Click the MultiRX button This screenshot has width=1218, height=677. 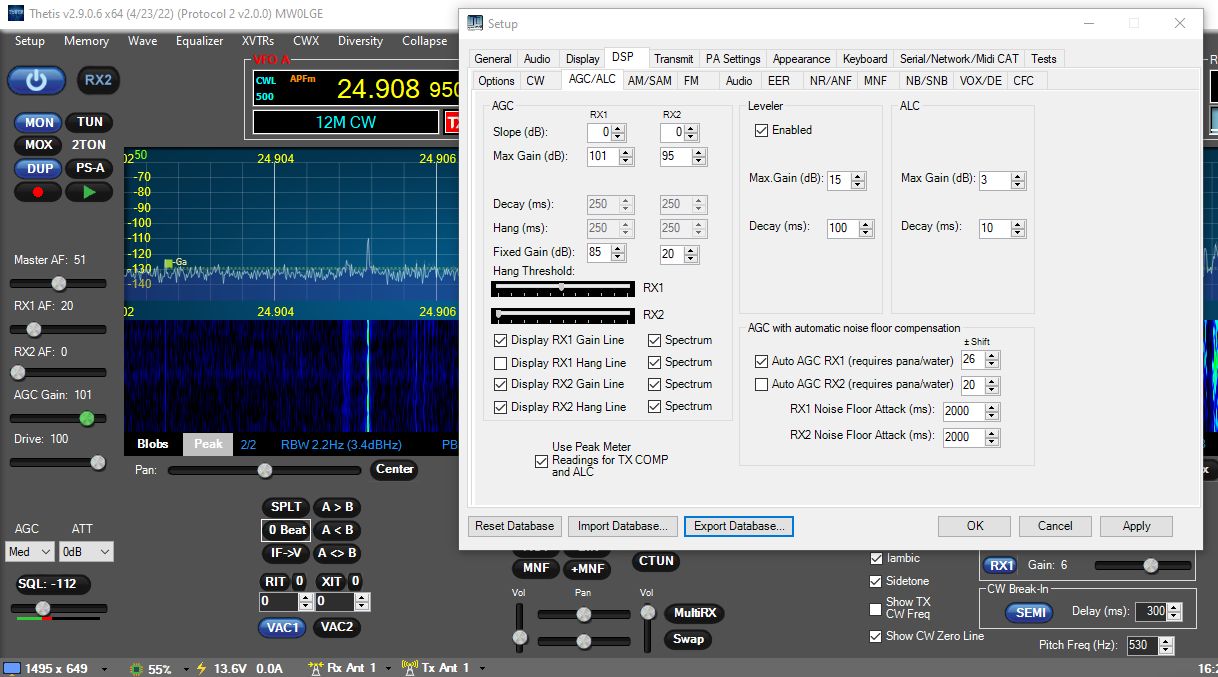(x=693, y=613)
